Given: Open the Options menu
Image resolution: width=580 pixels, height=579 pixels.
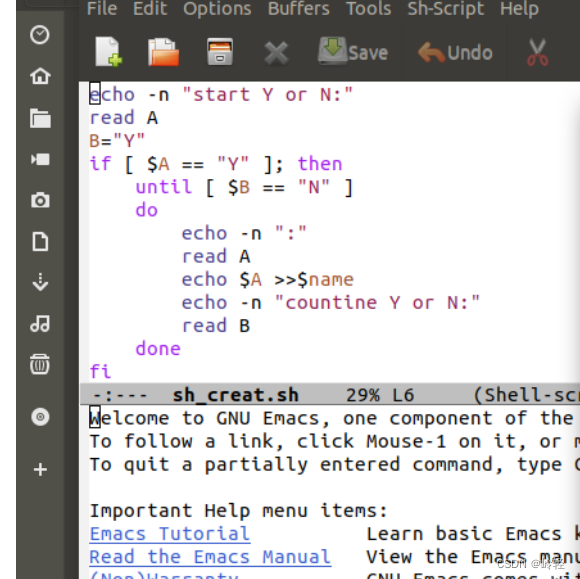Looking at the screenshot, I should tap(217, 9).
